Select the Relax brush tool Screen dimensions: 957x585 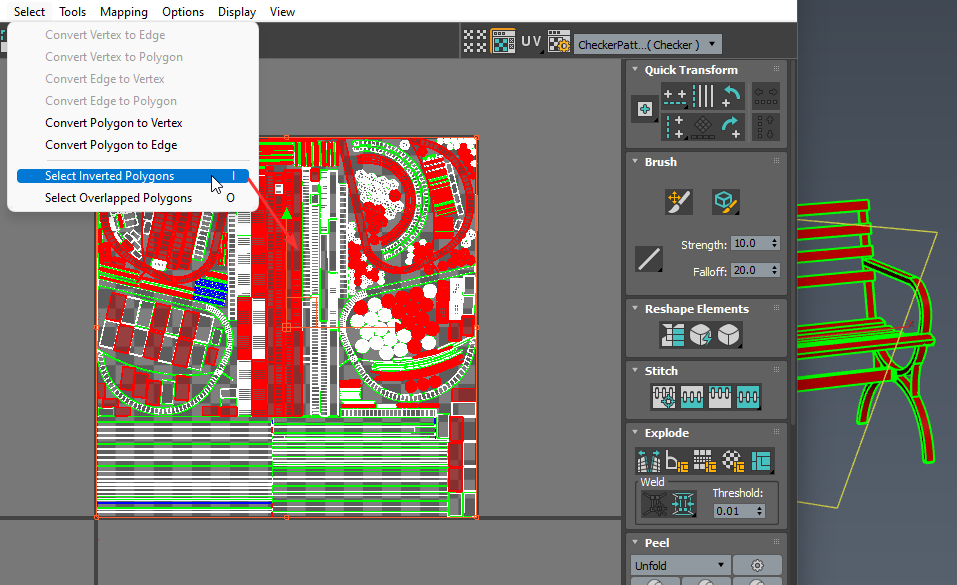coord(725,202)
